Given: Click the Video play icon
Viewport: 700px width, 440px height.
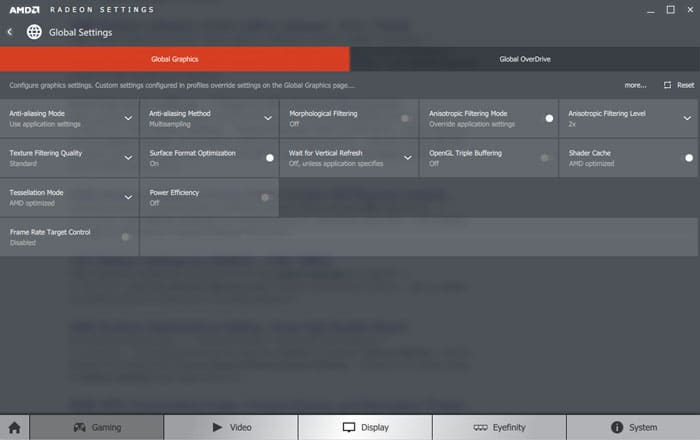Looking at the screenshot, I should click(217, 427).
